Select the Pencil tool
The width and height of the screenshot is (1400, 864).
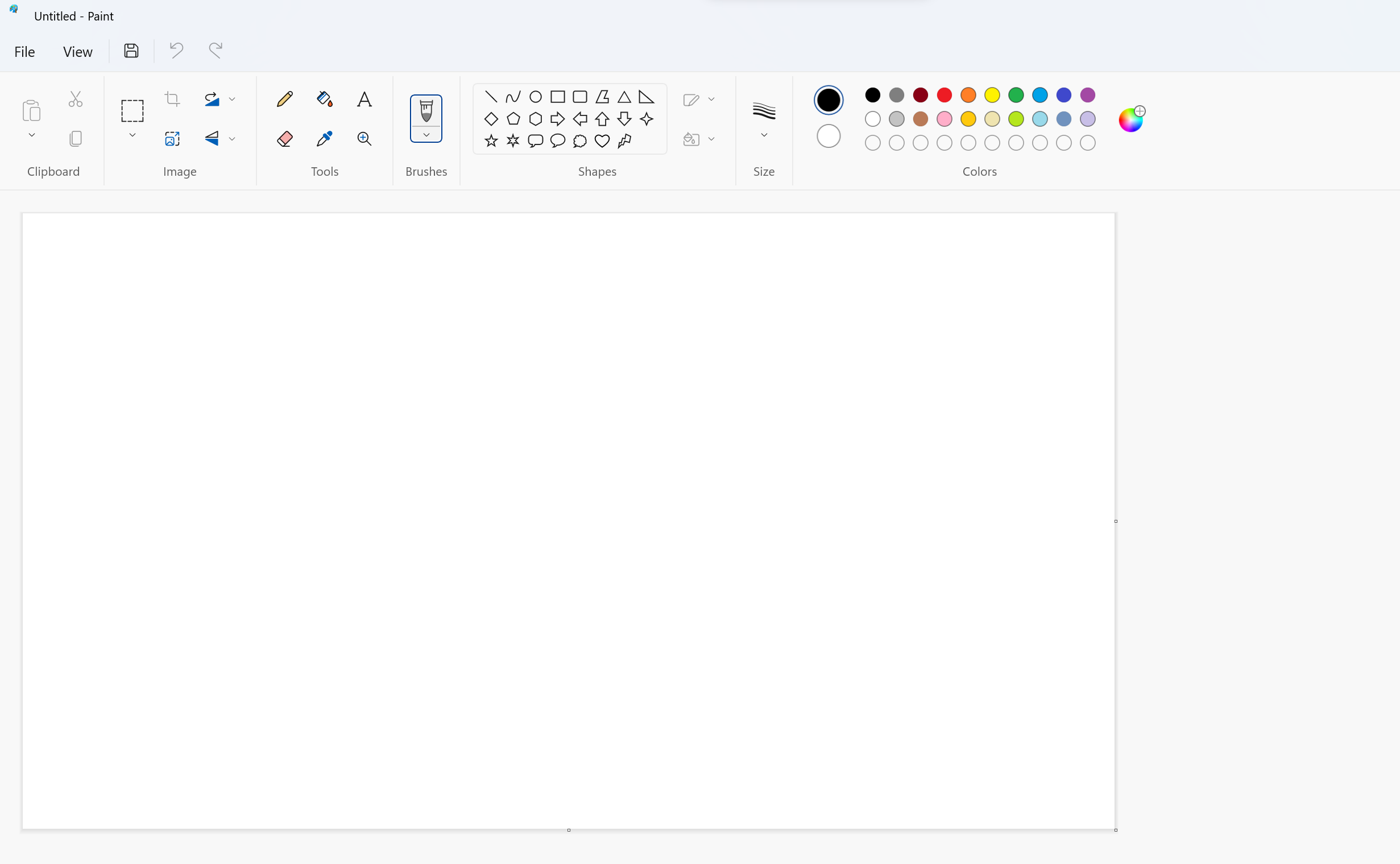pyautogui.click(x=284, y=98)
